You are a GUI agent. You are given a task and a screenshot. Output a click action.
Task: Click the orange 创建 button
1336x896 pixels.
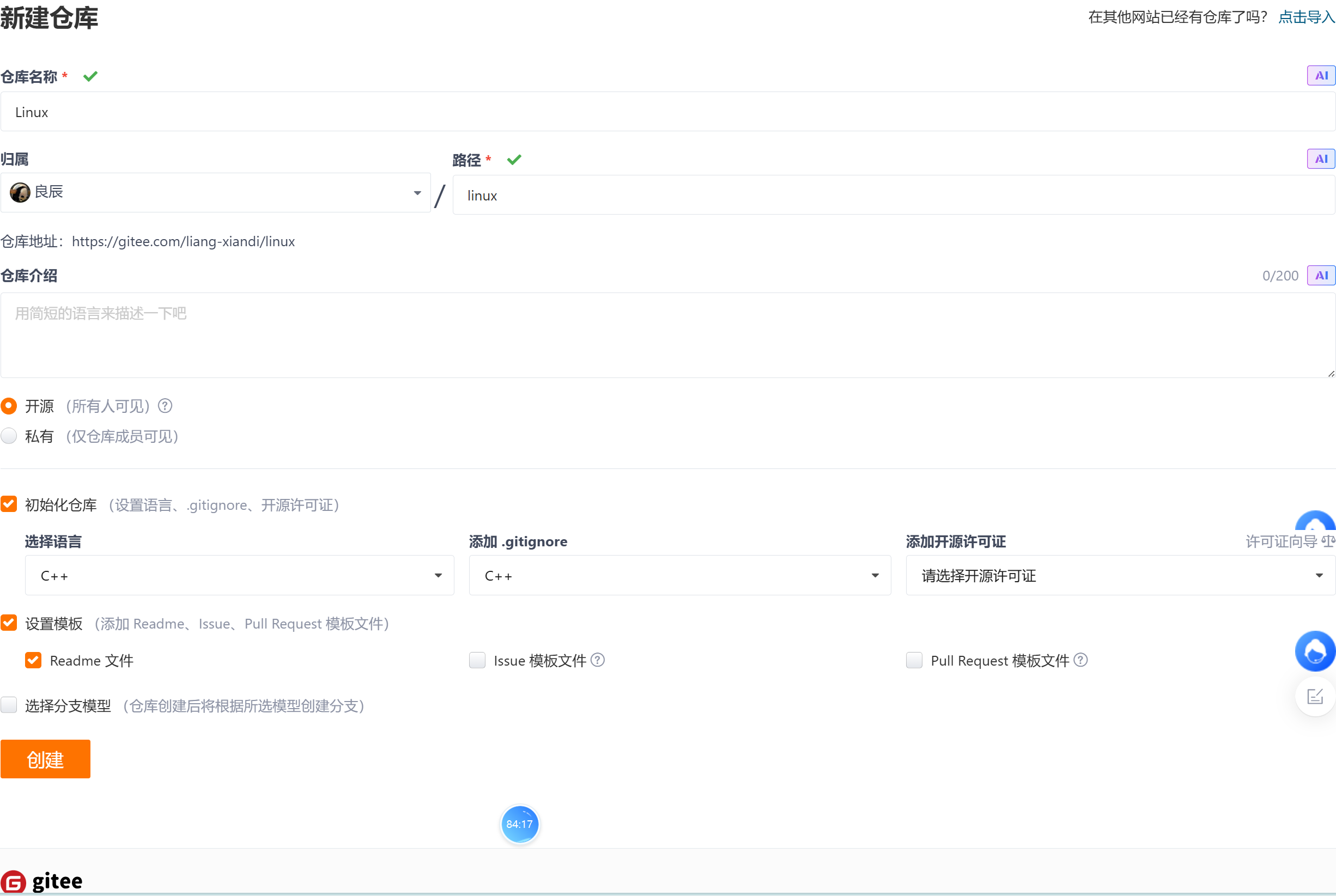point(45,759)
